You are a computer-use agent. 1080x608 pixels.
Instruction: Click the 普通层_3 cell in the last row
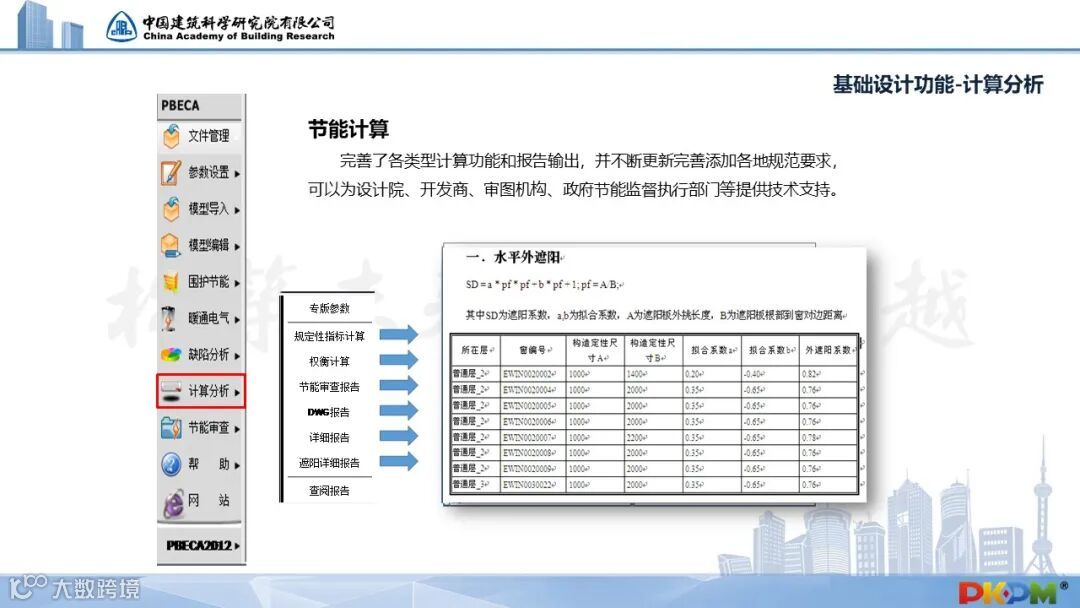475,485
